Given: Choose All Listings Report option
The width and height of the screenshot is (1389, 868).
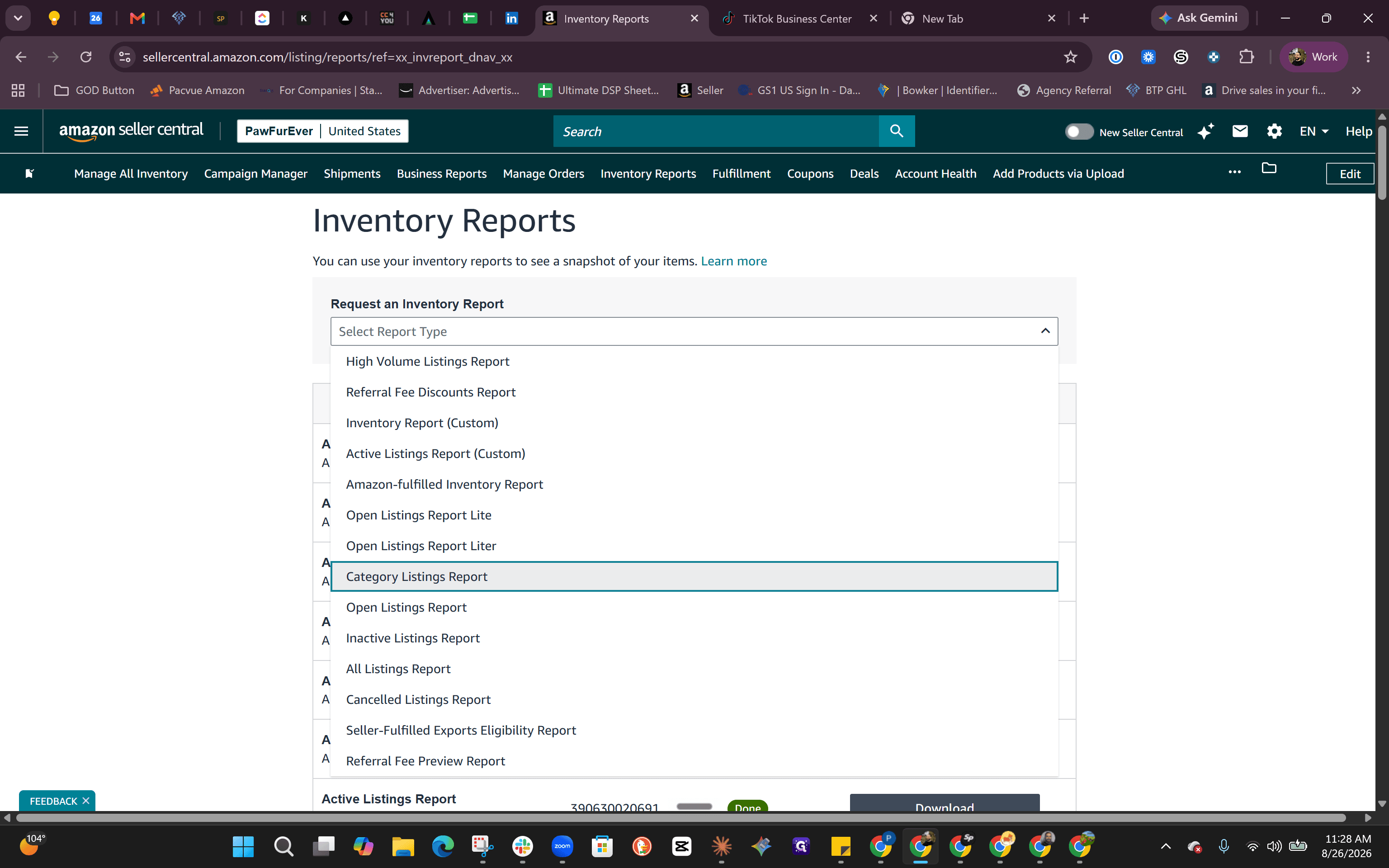Looking at the screenshot, I should (x=694, y=669).
